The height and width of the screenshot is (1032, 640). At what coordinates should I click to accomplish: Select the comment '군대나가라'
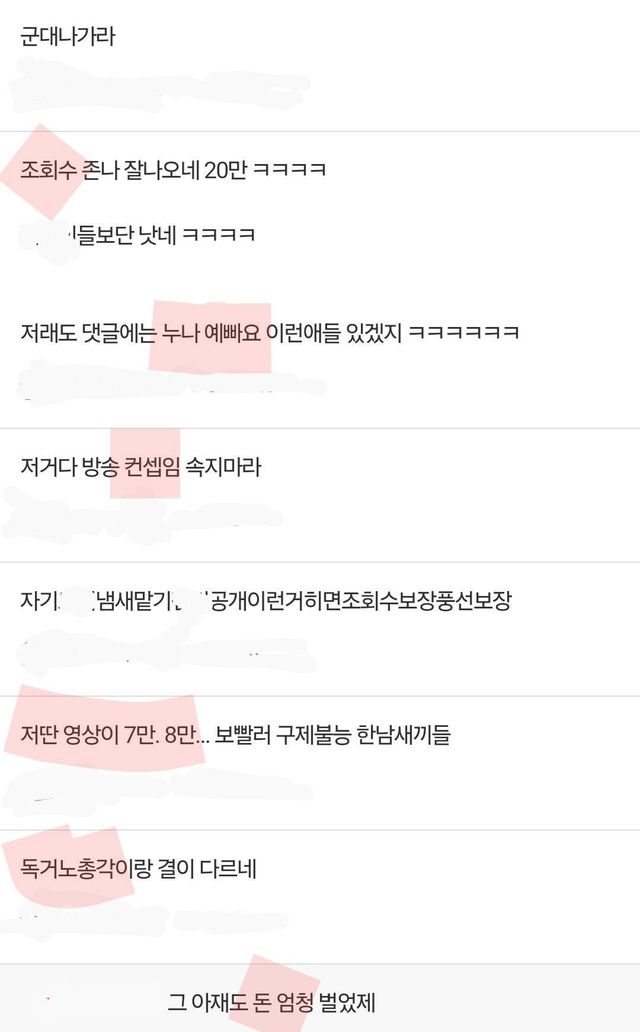[68, 36]
